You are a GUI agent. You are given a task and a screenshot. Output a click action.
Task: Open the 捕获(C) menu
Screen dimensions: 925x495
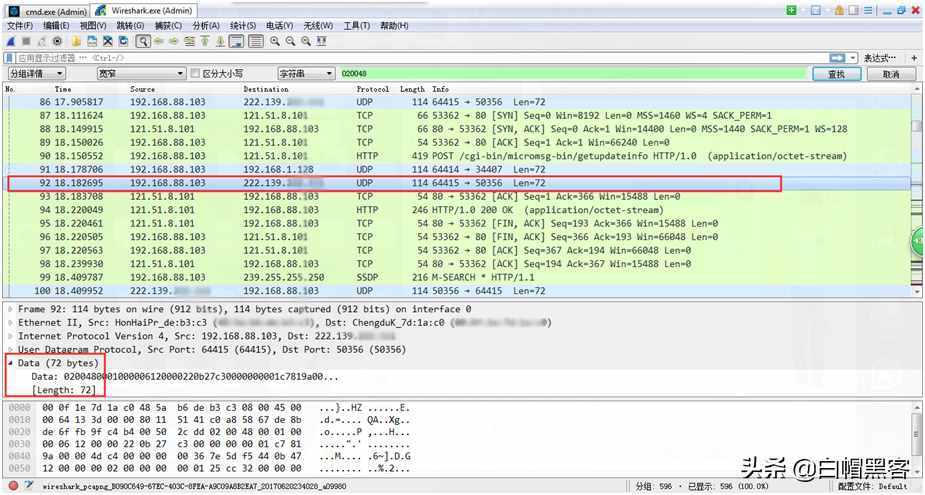coord(168,25)
